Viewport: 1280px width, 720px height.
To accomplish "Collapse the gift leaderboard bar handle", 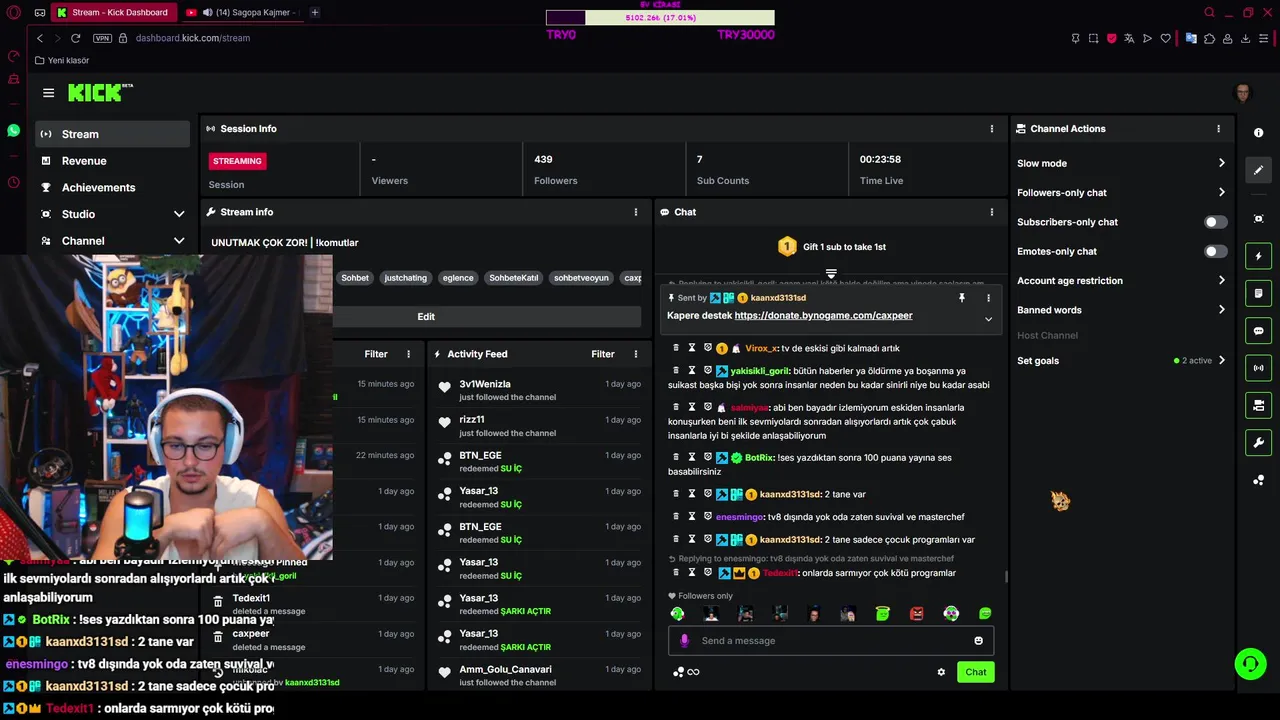I will coord(831,273).
